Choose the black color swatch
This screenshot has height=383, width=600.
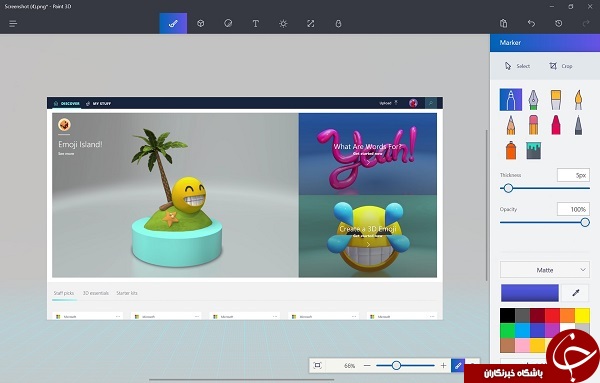coord(507,316)
